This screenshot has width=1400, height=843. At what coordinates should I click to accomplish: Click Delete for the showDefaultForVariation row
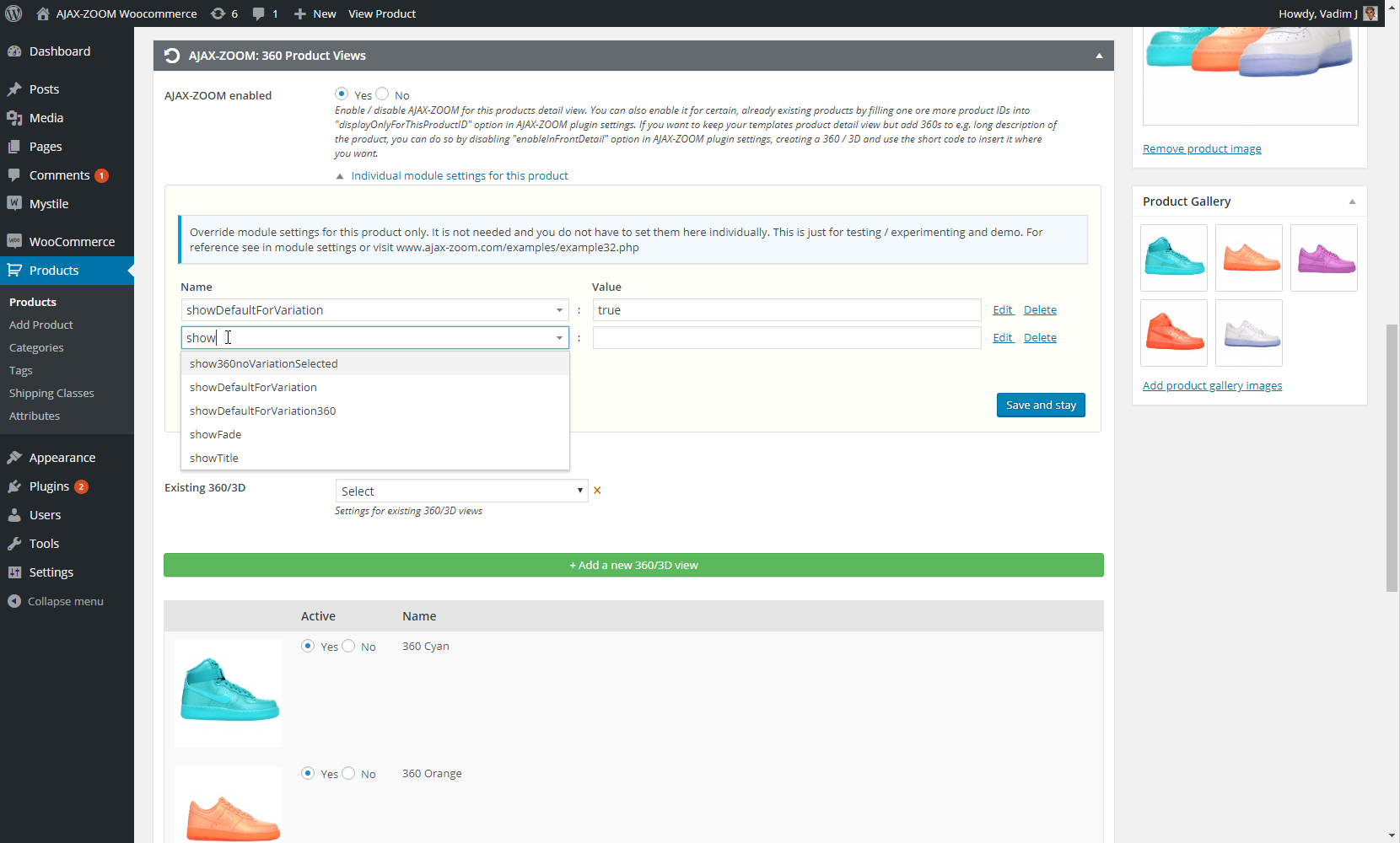(1040, 310)
